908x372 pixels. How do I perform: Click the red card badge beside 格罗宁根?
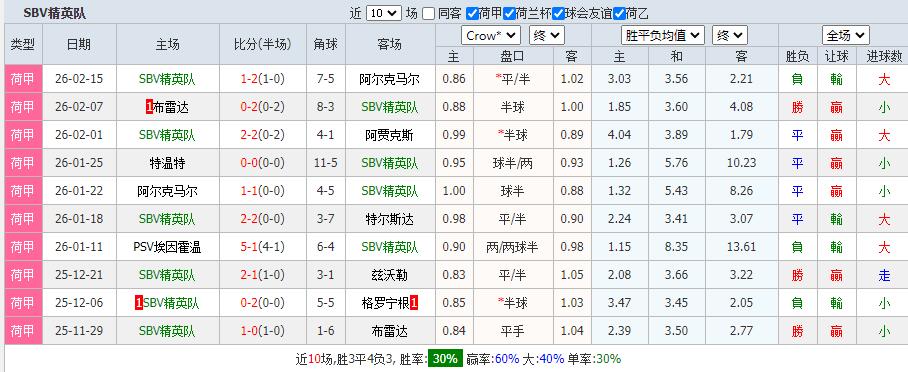click(414, 303)
